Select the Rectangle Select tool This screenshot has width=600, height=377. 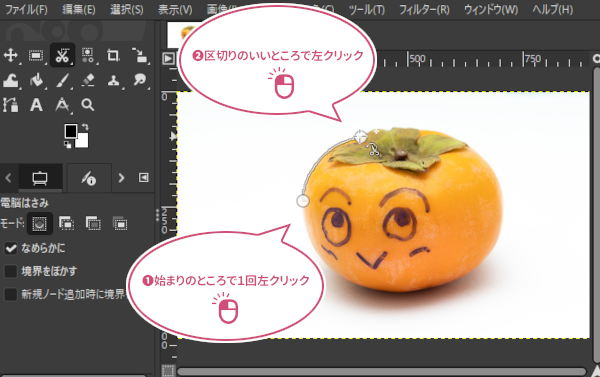36,56
